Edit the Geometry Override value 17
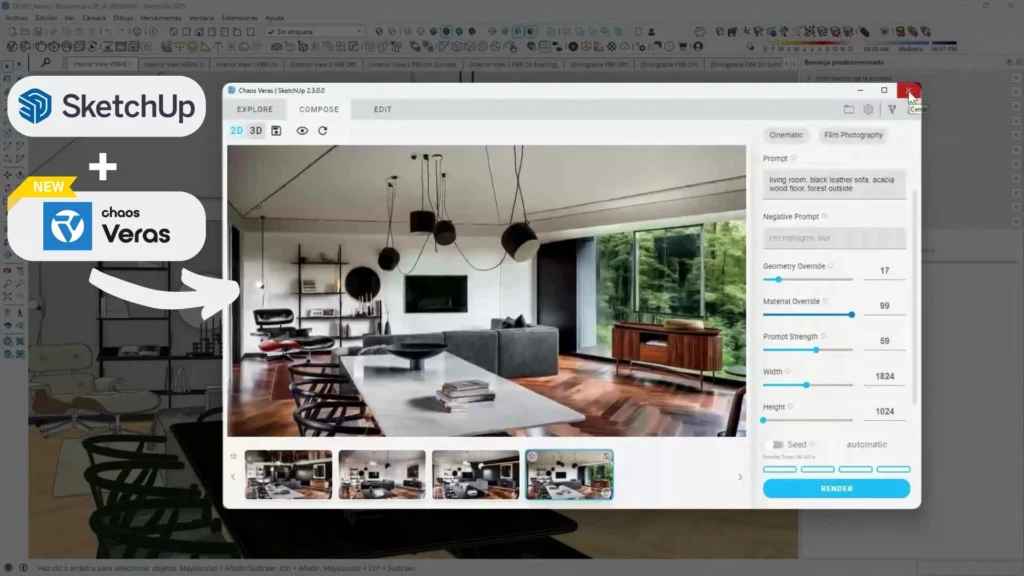Viewport: 1024px width, 576px height. pyautogui.click(x=884, y=271)
